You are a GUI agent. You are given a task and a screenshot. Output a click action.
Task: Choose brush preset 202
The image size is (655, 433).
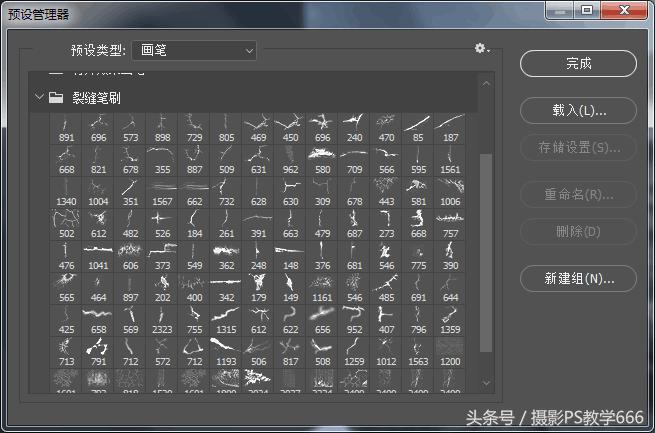162,289
